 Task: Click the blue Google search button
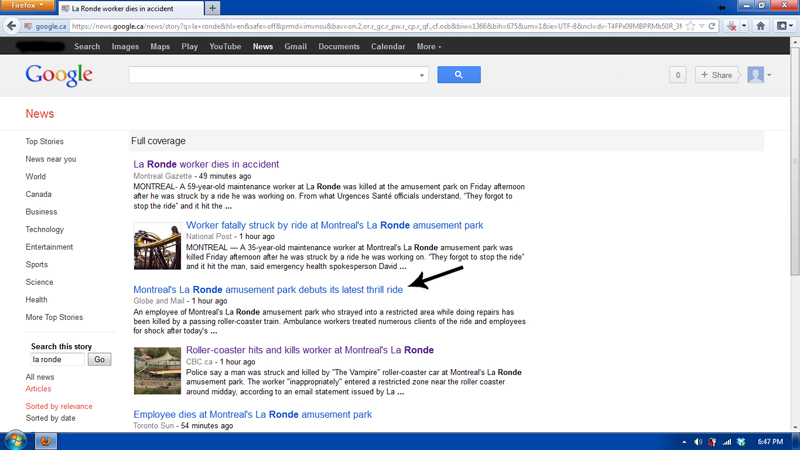(459, 75)
